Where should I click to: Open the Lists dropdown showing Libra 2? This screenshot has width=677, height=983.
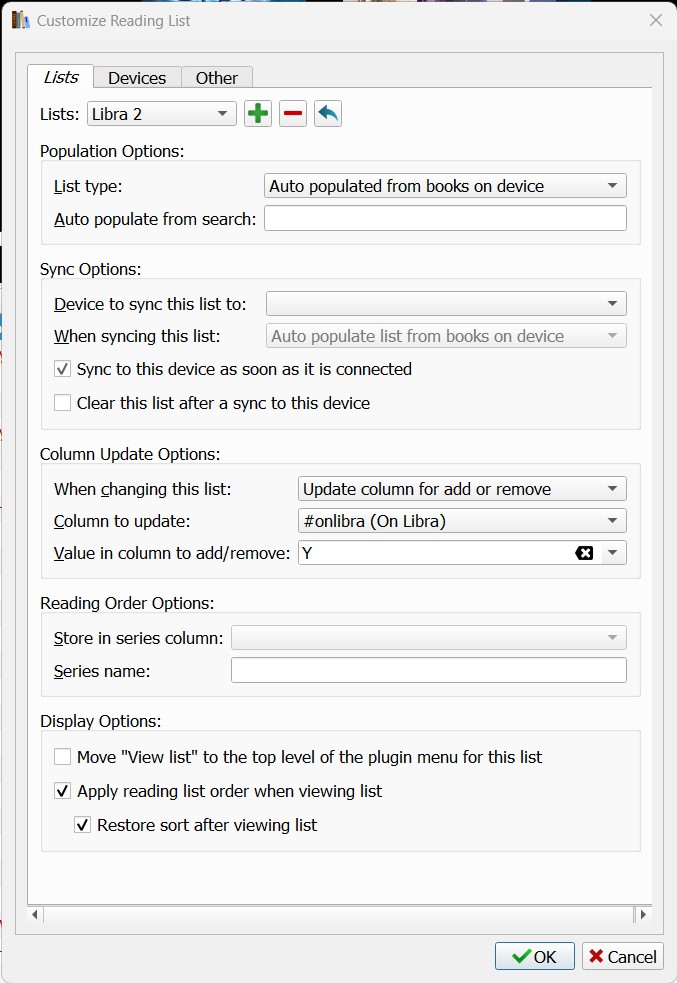click(x=162, y=114)
